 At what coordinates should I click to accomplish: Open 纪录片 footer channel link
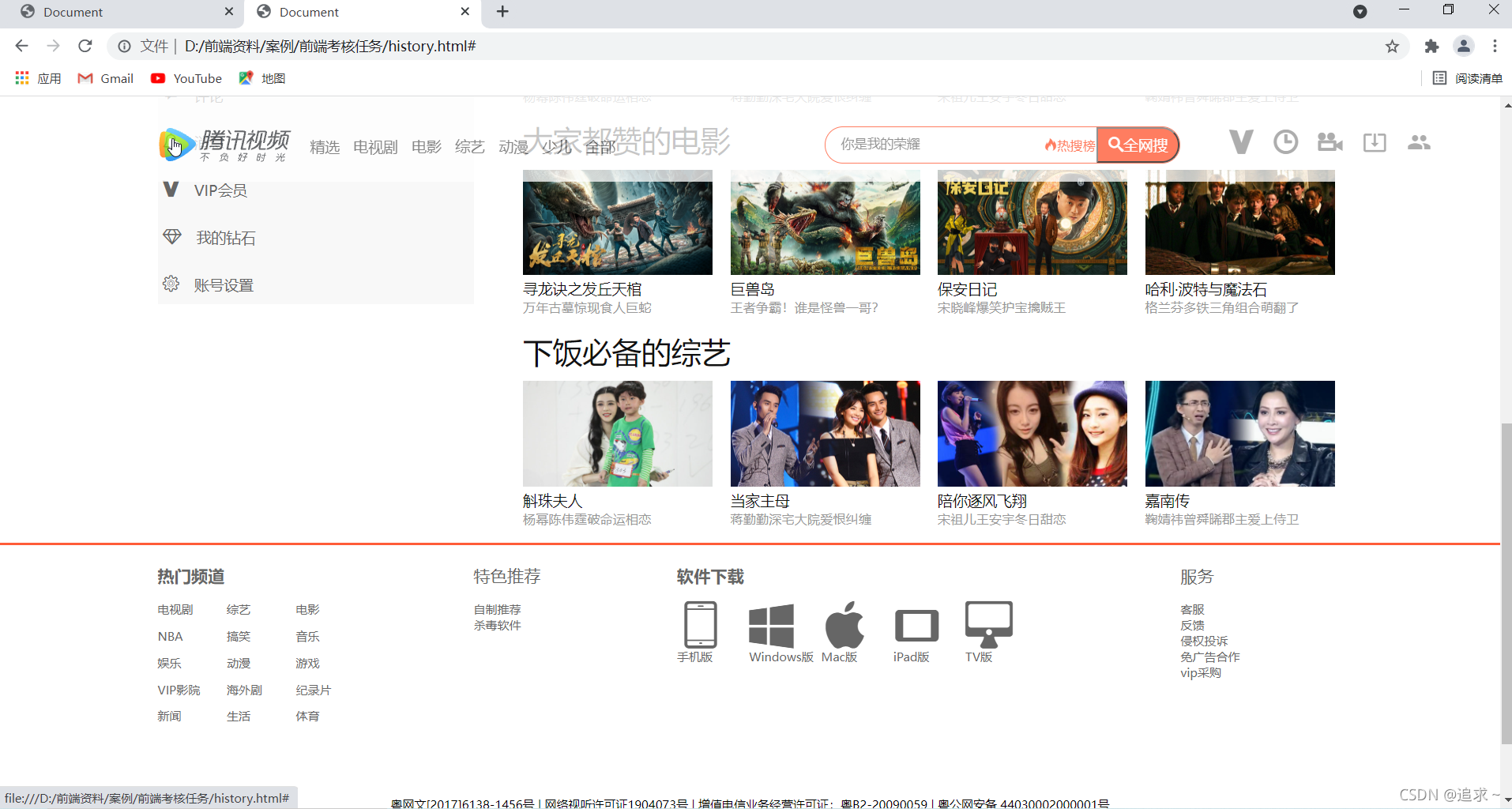[313, 690]
